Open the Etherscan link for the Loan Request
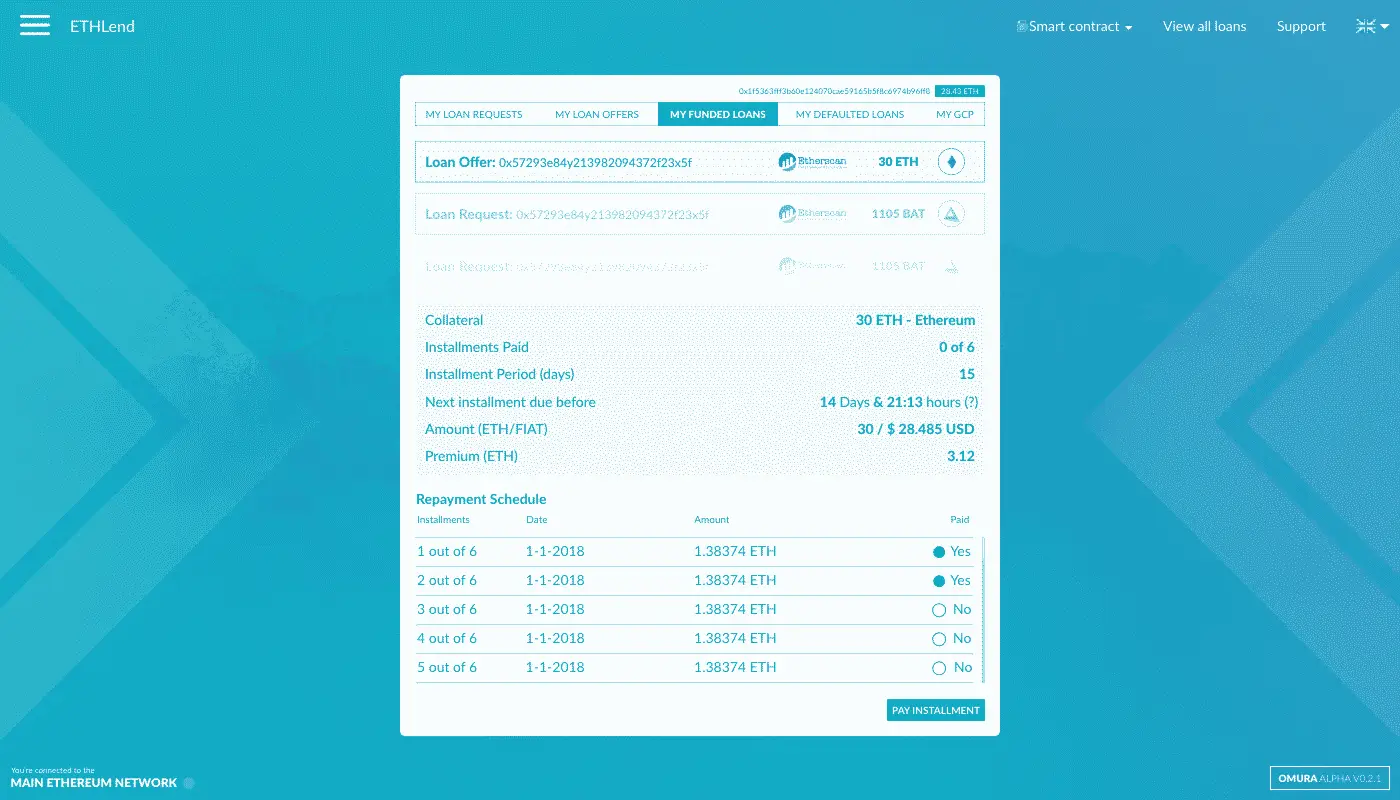Screen dimensions: 1400x800 tap(812, 213)
